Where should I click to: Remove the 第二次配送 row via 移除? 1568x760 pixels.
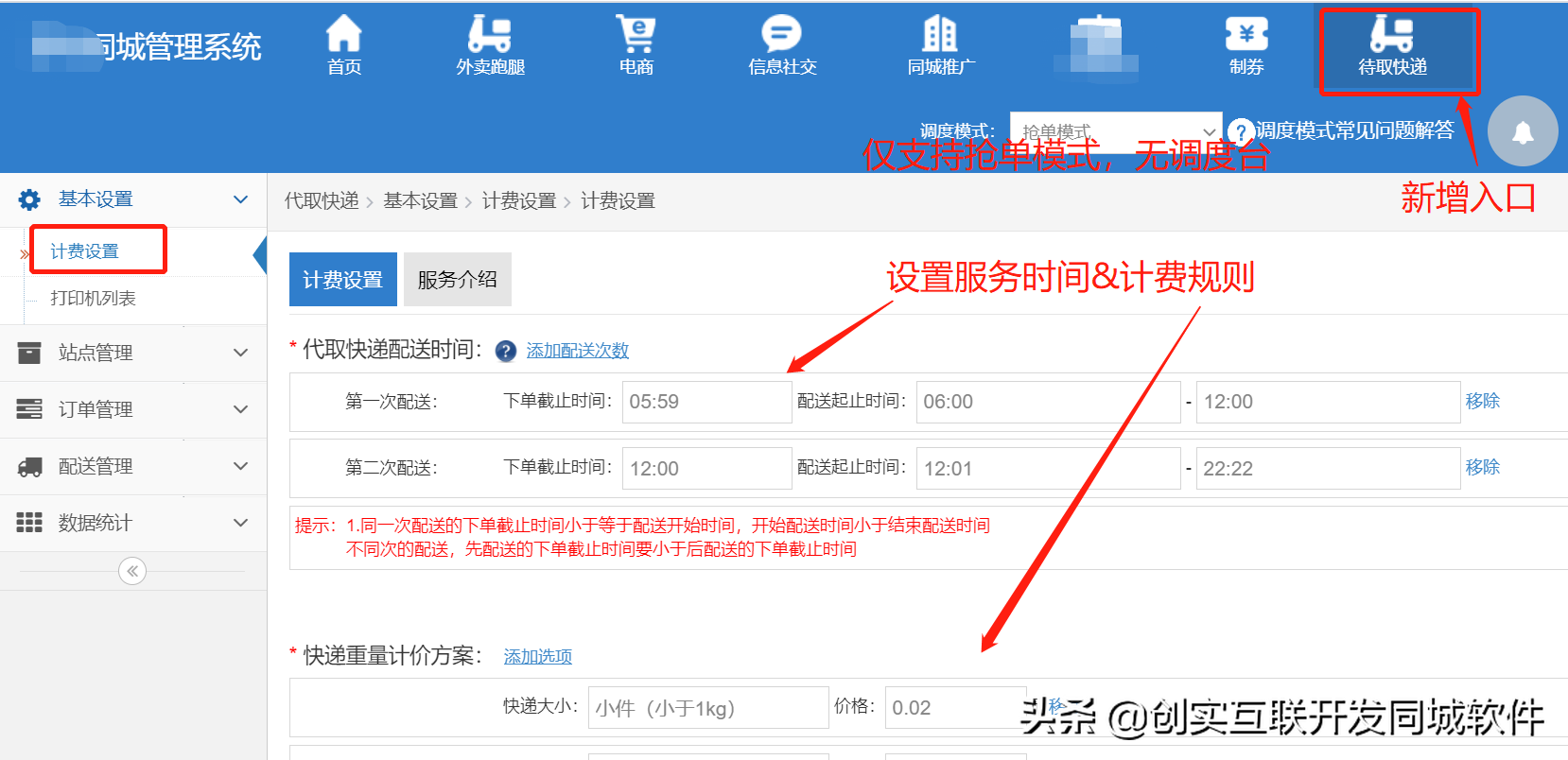click(1482, 467)
